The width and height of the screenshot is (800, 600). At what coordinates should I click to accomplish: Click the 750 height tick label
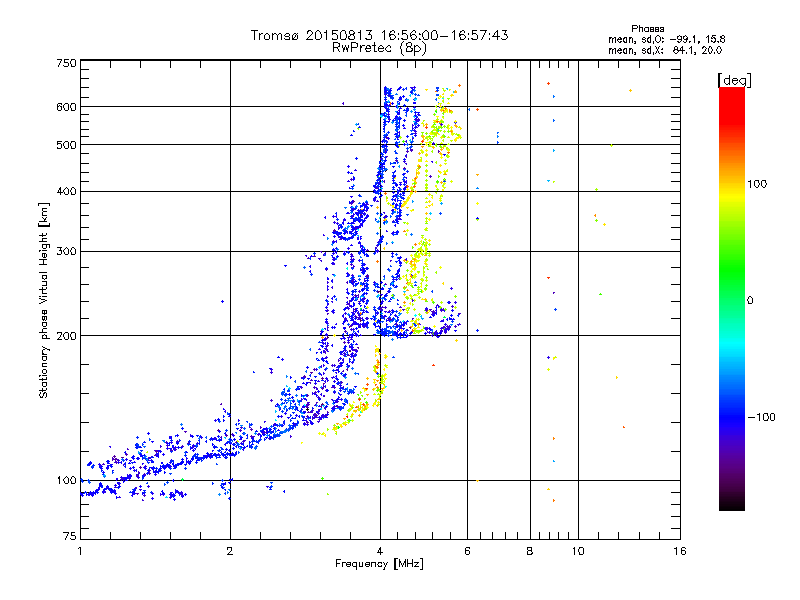66,63
